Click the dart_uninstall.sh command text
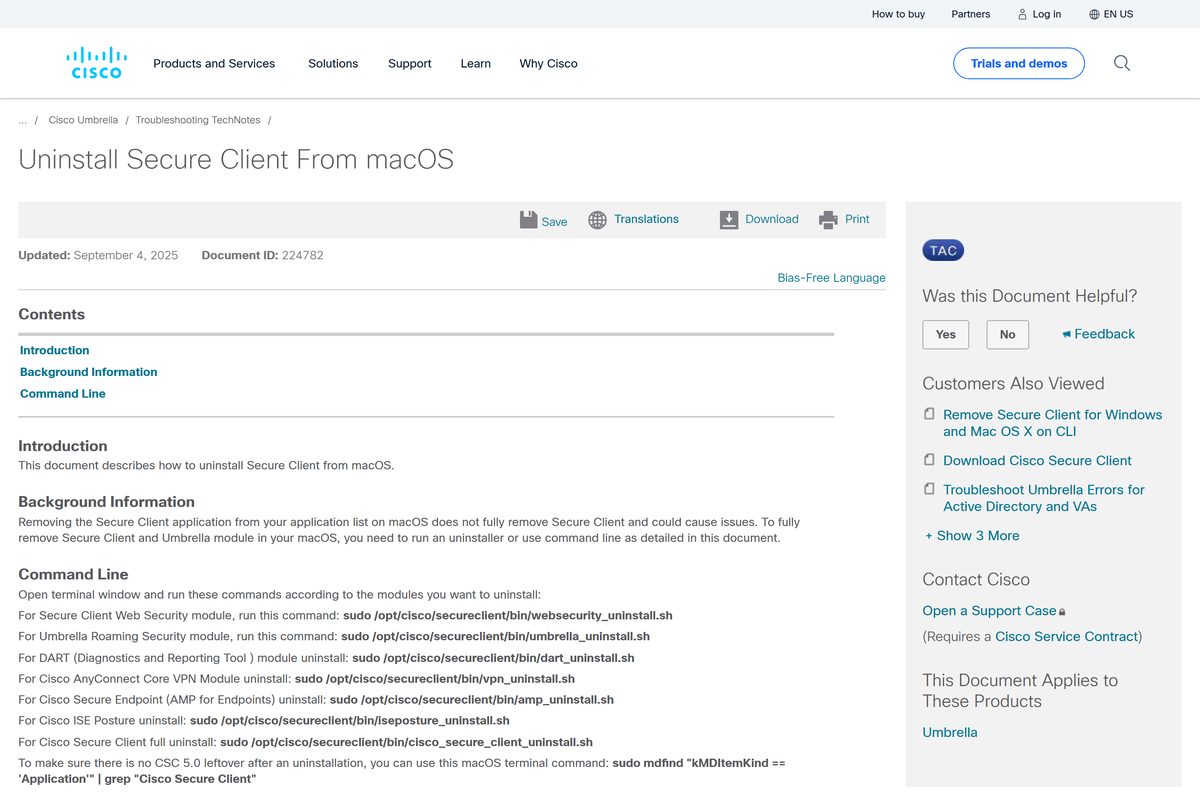 click(494, 658)
